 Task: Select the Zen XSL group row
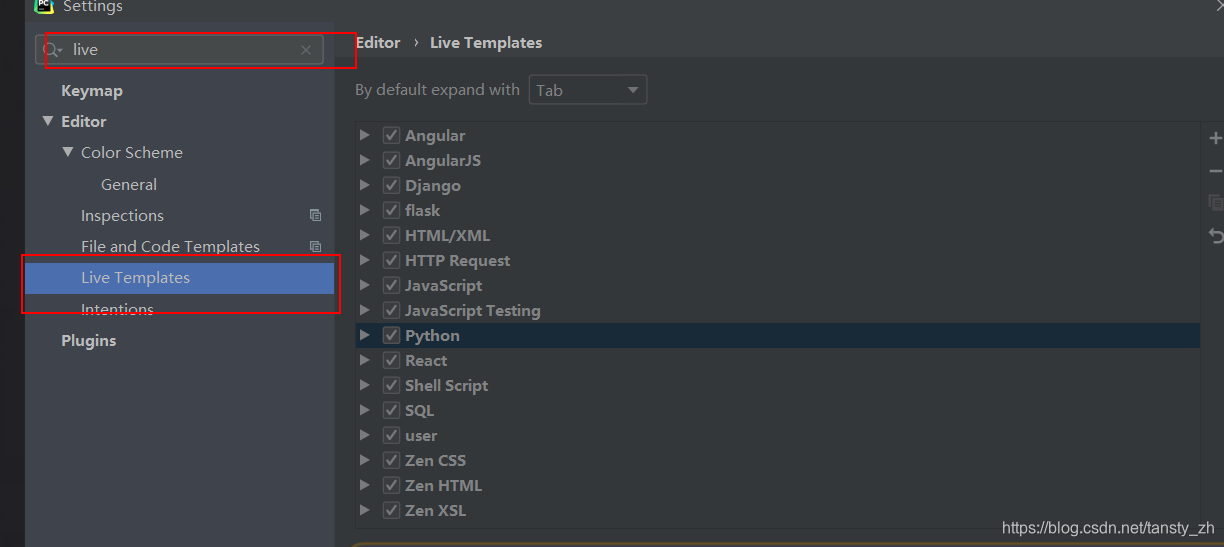click(x=778, y=510)
